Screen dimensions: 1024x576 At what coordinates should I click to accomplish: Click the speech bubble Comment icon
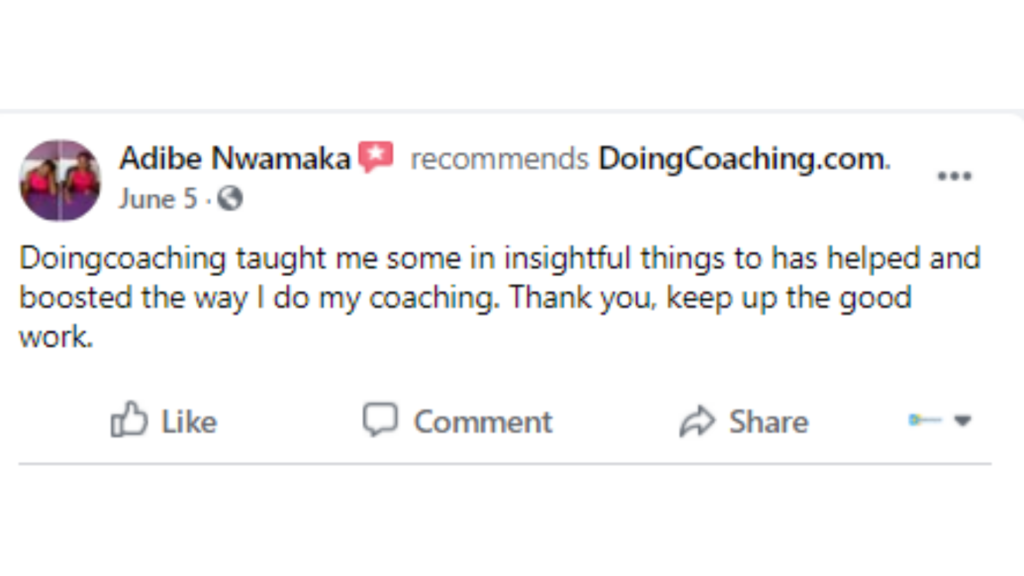point(380,419)
